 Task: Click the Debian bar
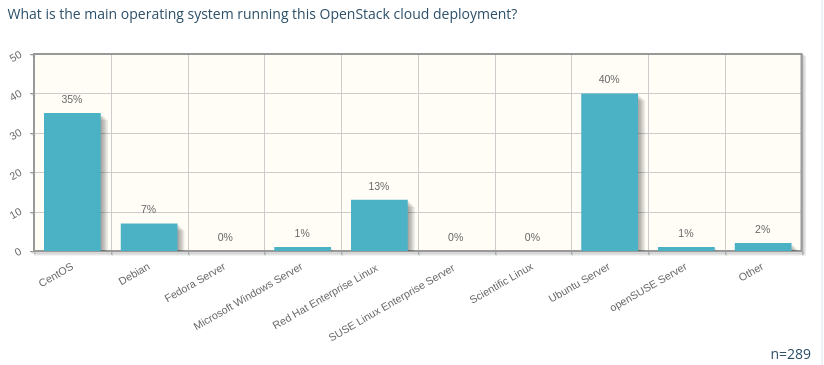149,237
